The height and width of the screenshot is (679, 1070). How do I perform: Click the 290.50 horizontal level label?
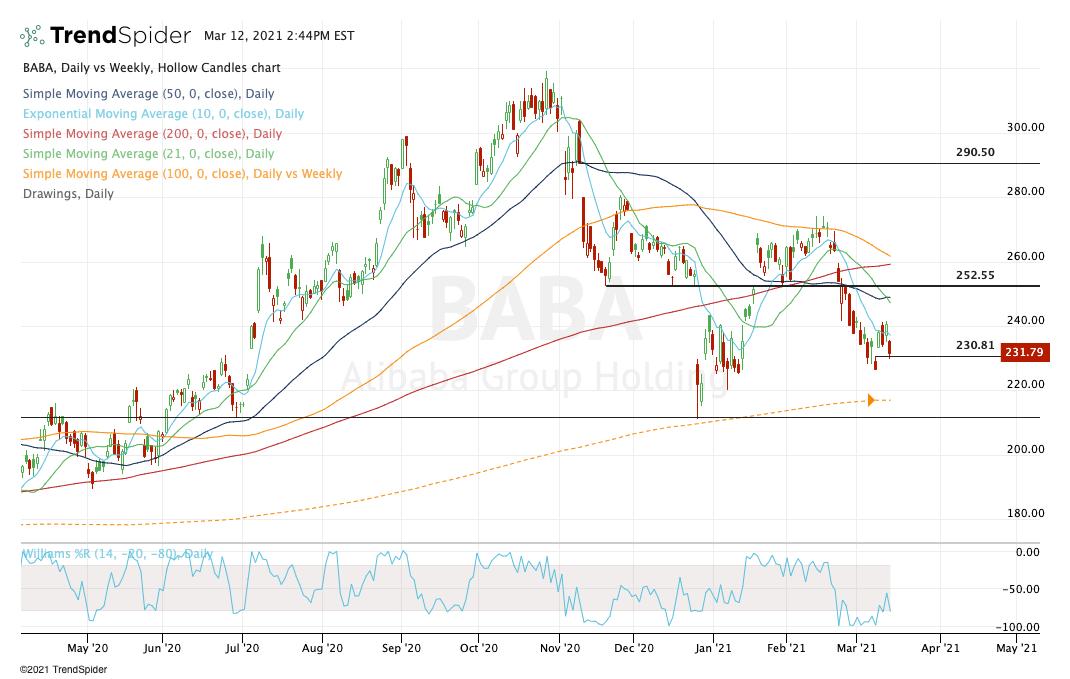974,152
